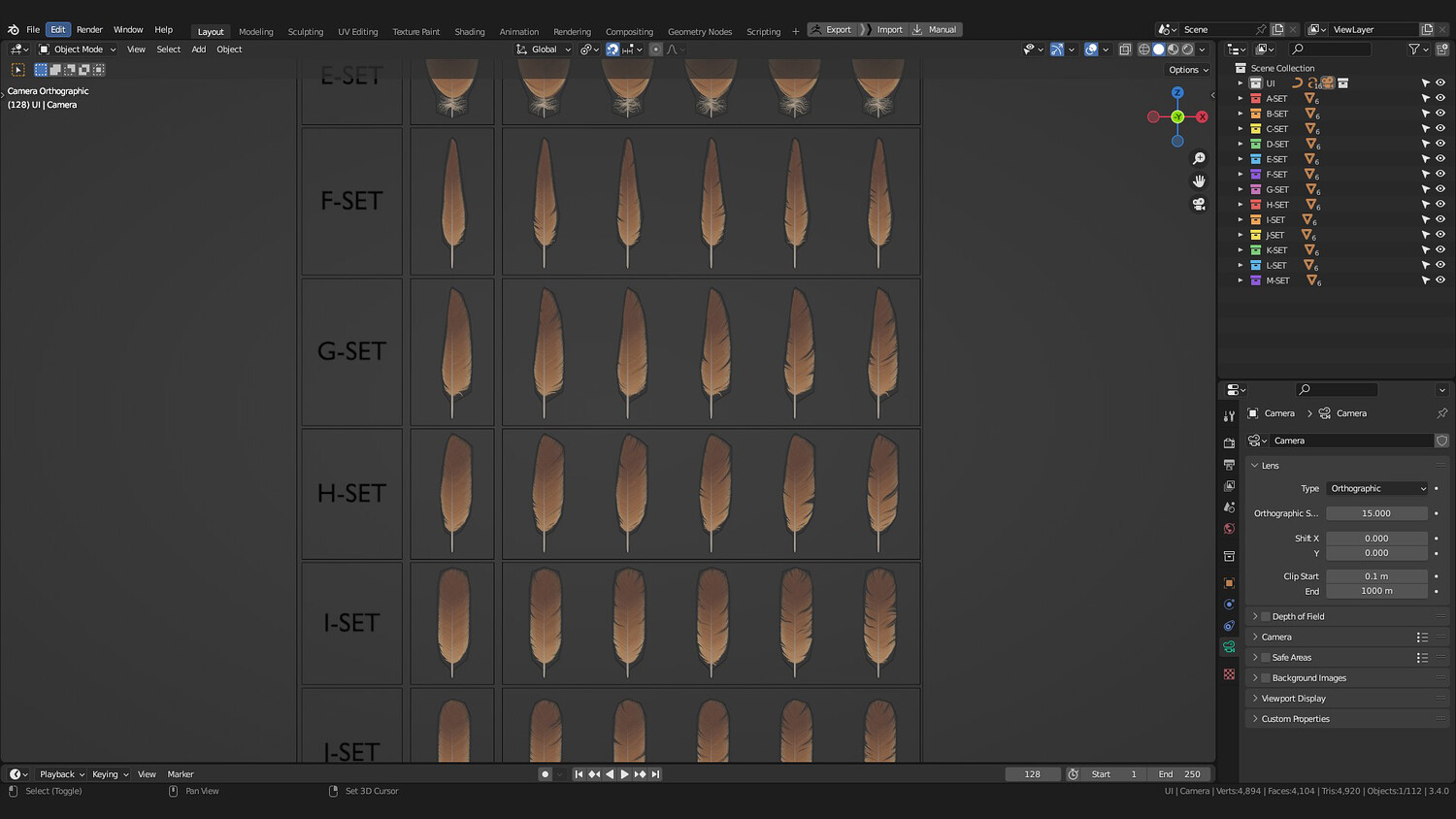The height and width of the screenshot is (819, 1456).
Task: Open the File menu
Action: click(33, 30)
